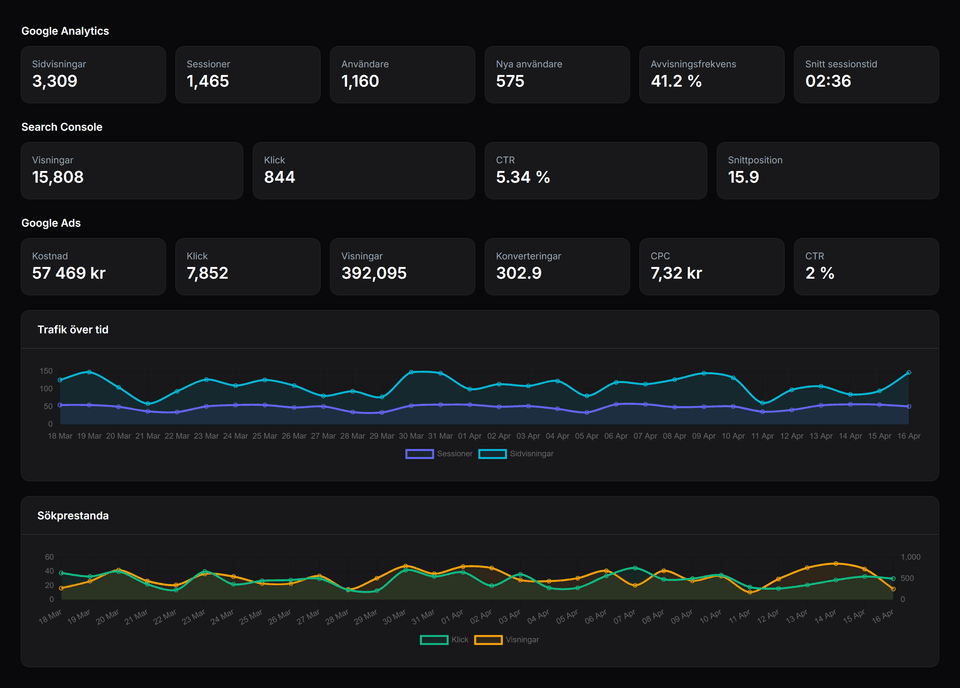Viewport: 960px width, 688px height.
Task: Click the Kostnad 57 469 kr card
Action: click(x=93, y=266)
